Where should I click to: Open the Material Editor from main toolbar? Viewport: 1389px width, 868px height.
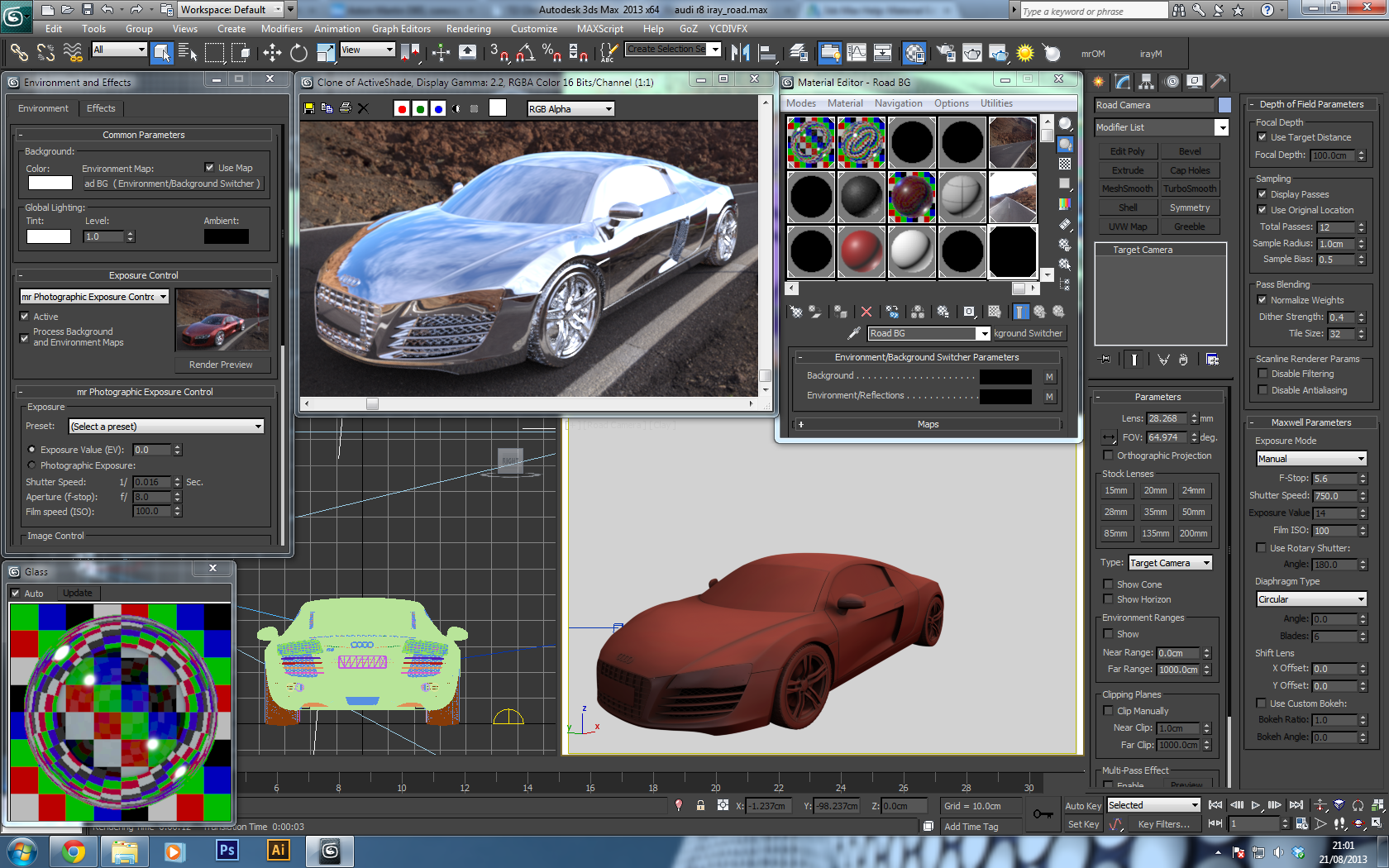tap(914, 53)
